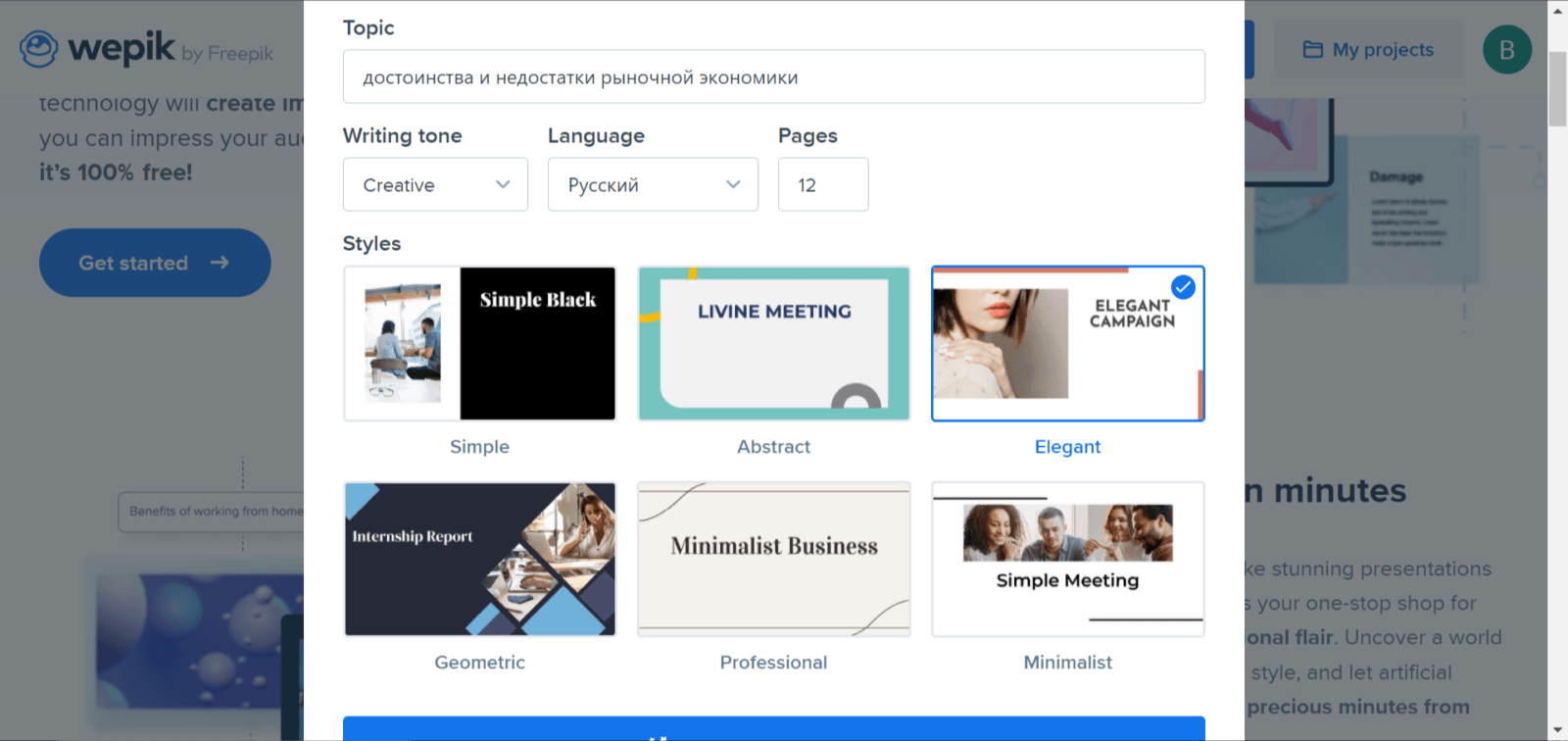The height and width of the screenshot is (741, 1568).
Task: Open the B user avatar menu
Action: (x=1507, y=50)
